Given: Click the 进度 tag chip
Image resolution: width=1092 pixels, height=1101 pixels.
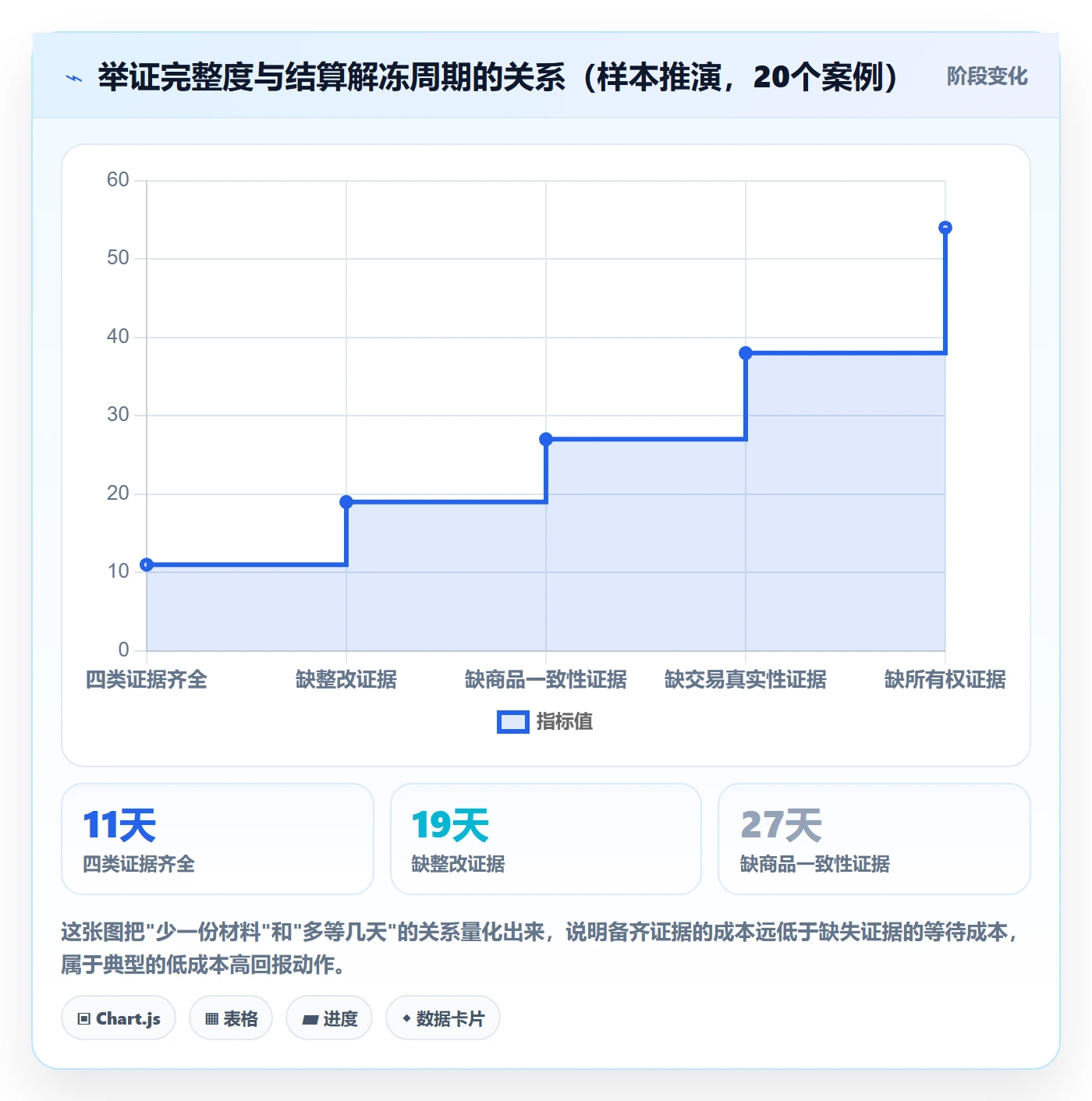Looking at the screenshot, I should point(329,1018).
